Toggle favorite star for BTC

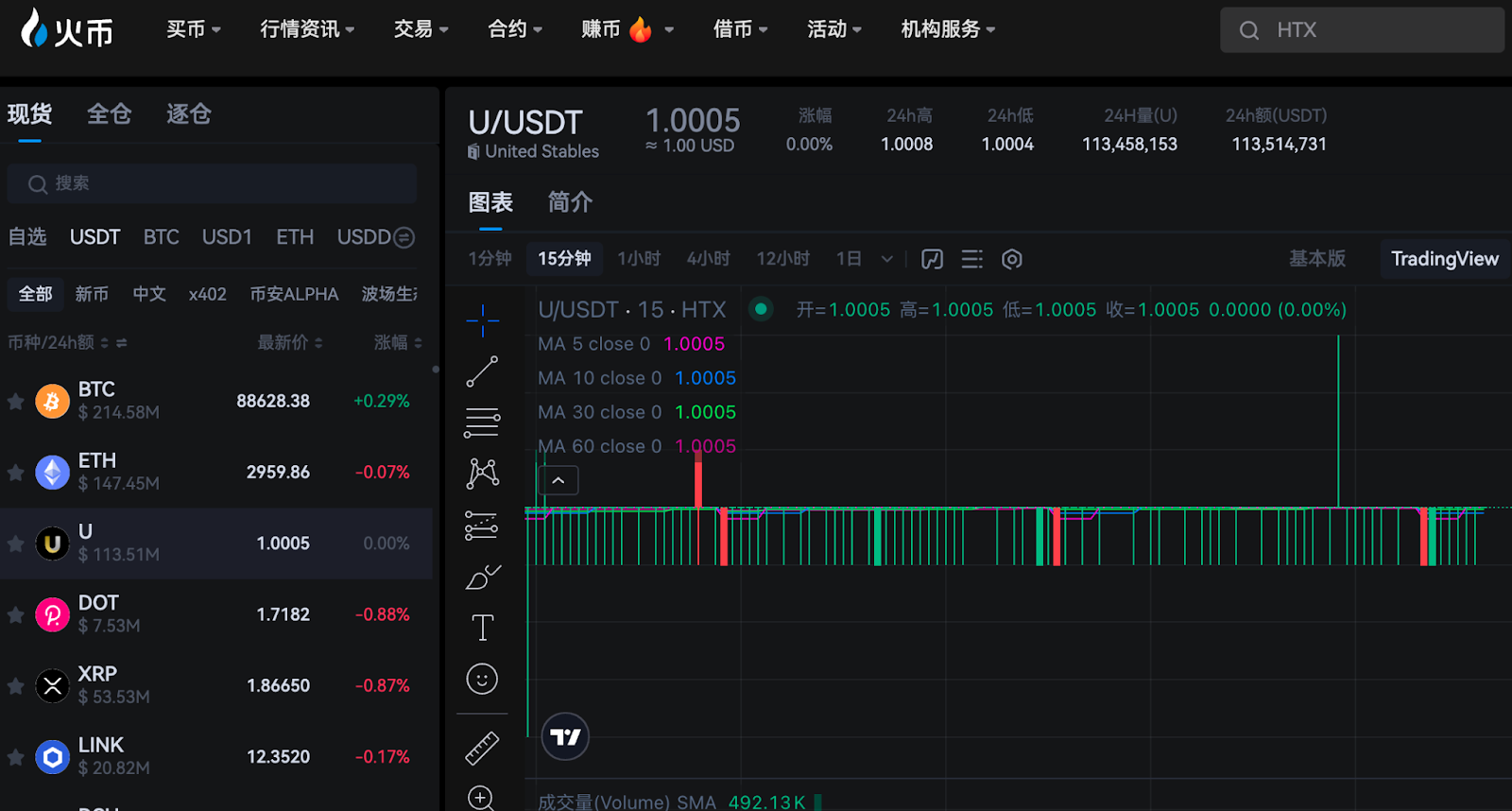coord(15,402)
